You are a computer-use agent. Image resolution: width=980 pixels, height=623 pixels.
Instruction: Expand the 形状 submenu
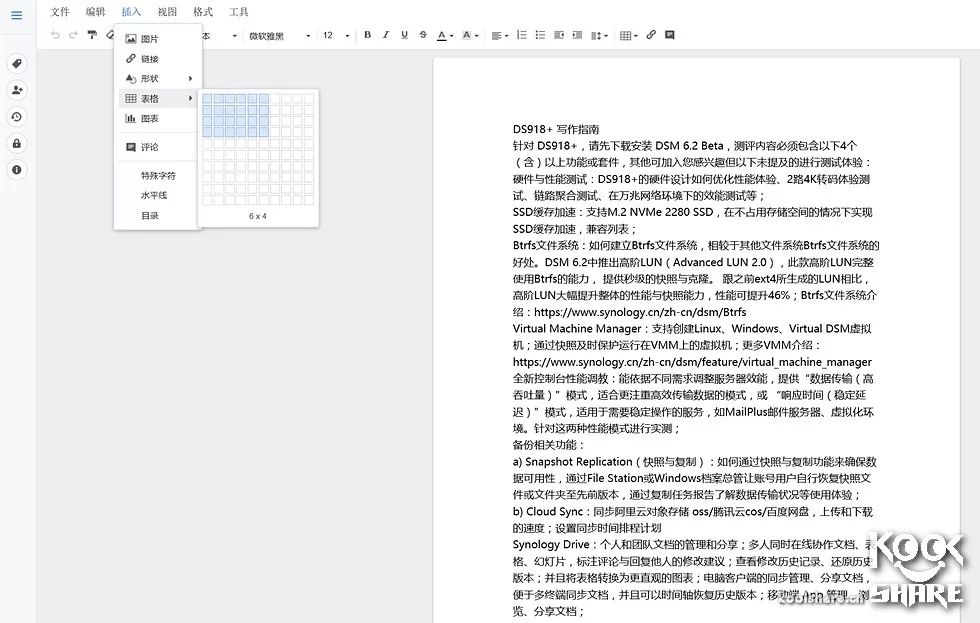pyautogui.click(x=158, y=79)
